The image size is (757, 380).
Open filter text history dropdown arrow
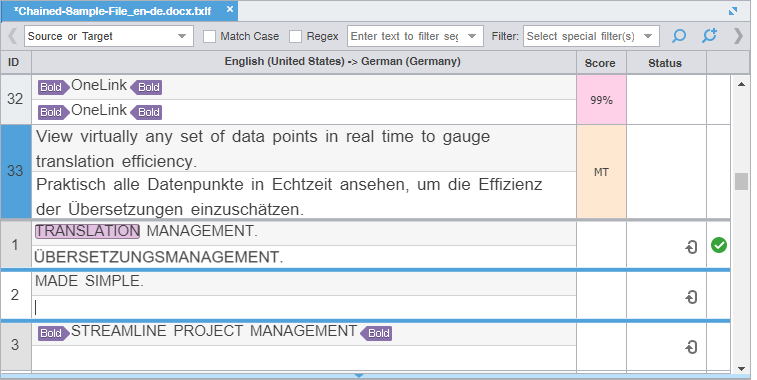(x=472, y=36)
